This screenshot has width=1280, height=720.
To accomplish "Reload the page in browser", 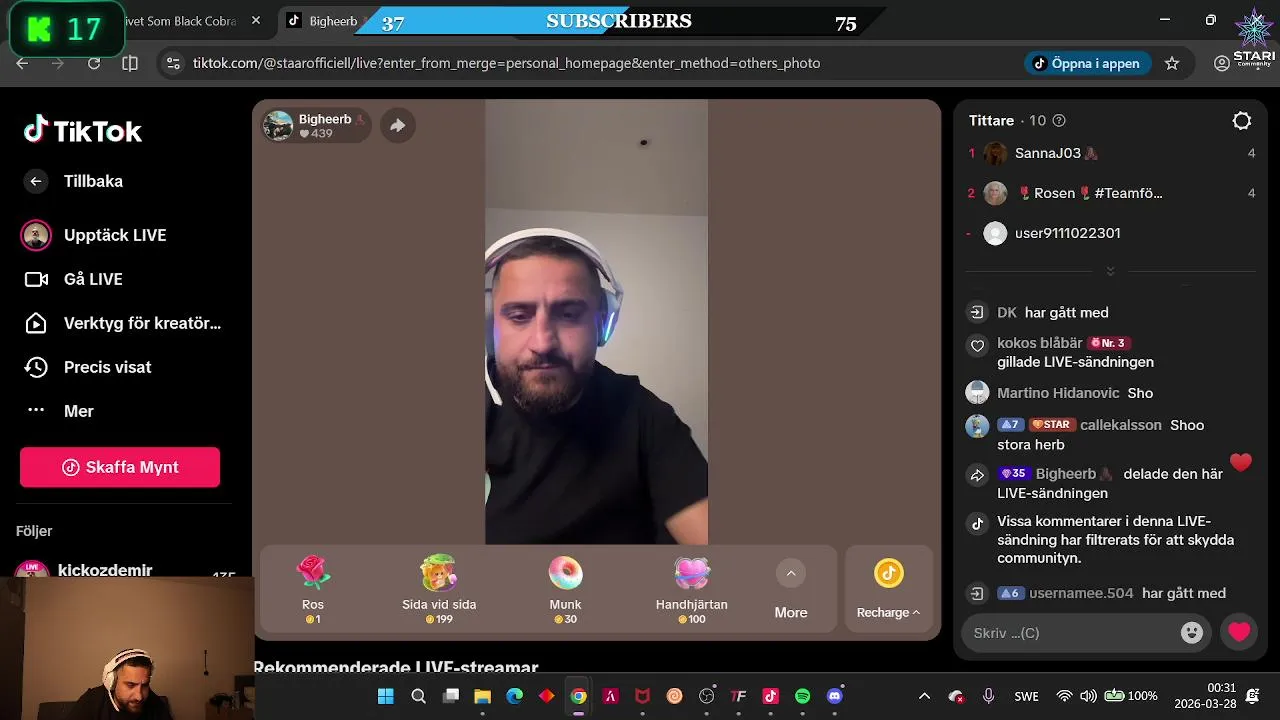I will [94, 63].
